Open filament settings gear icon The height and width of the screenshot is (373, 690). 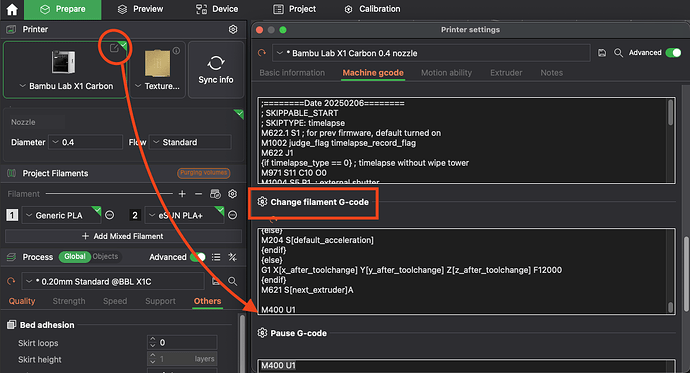[233, 194]
